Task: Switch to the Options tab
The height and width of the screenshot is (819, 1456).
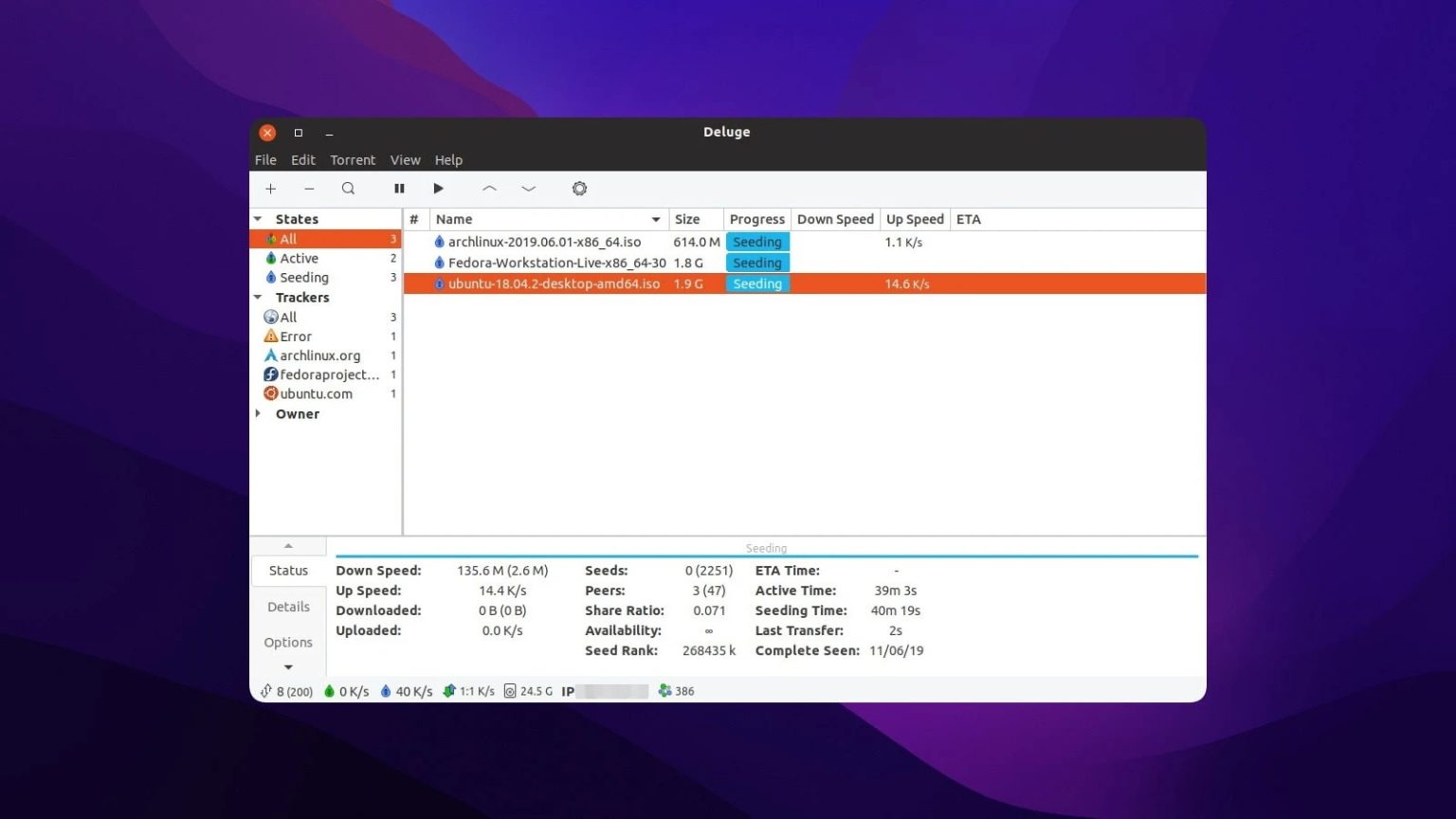Action: pos(287,642)
